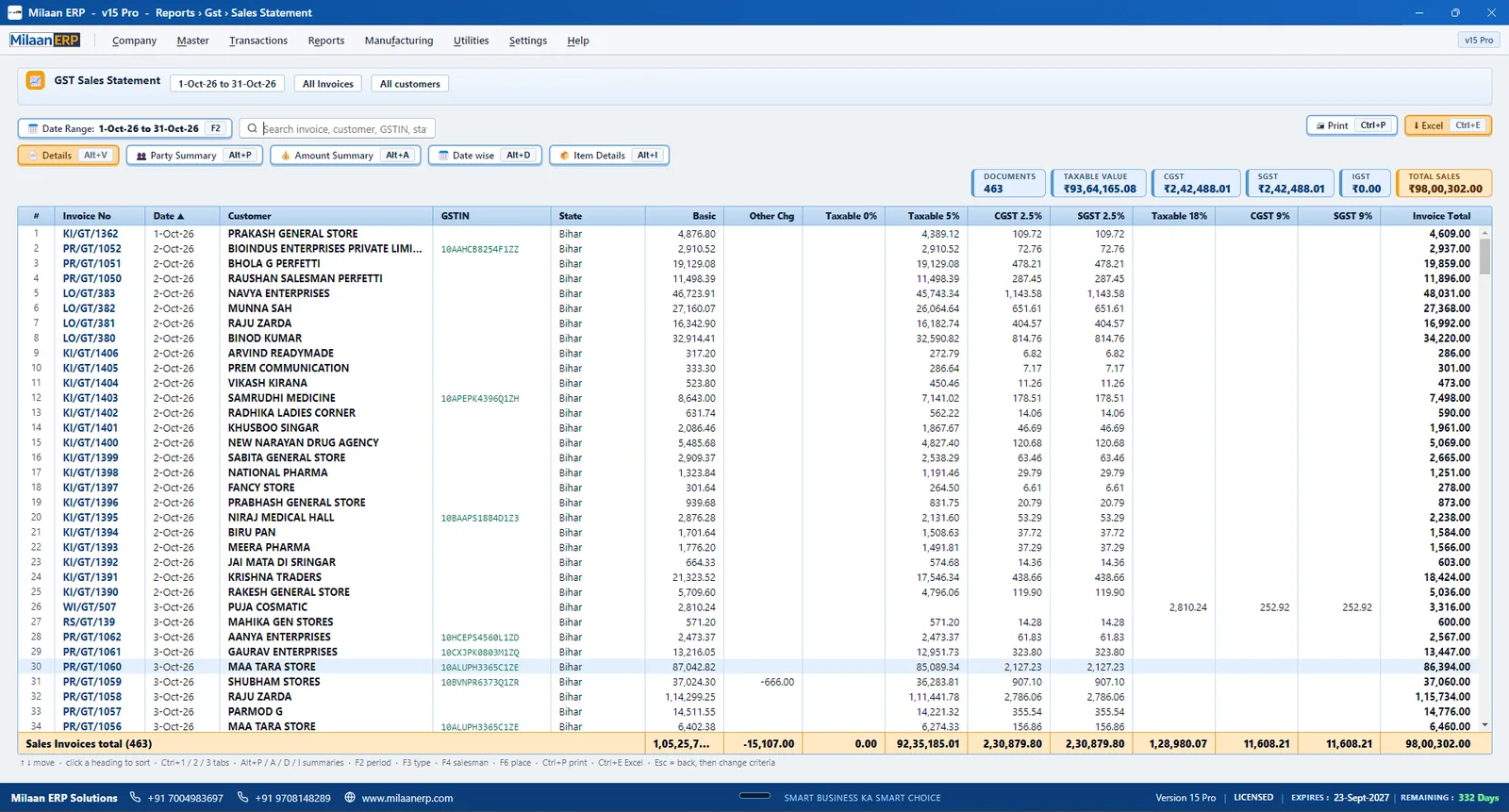The height and width of the screenshot is (812, 1509).
Task: Export the statement to Excel
Action: tap(1448, 125)
